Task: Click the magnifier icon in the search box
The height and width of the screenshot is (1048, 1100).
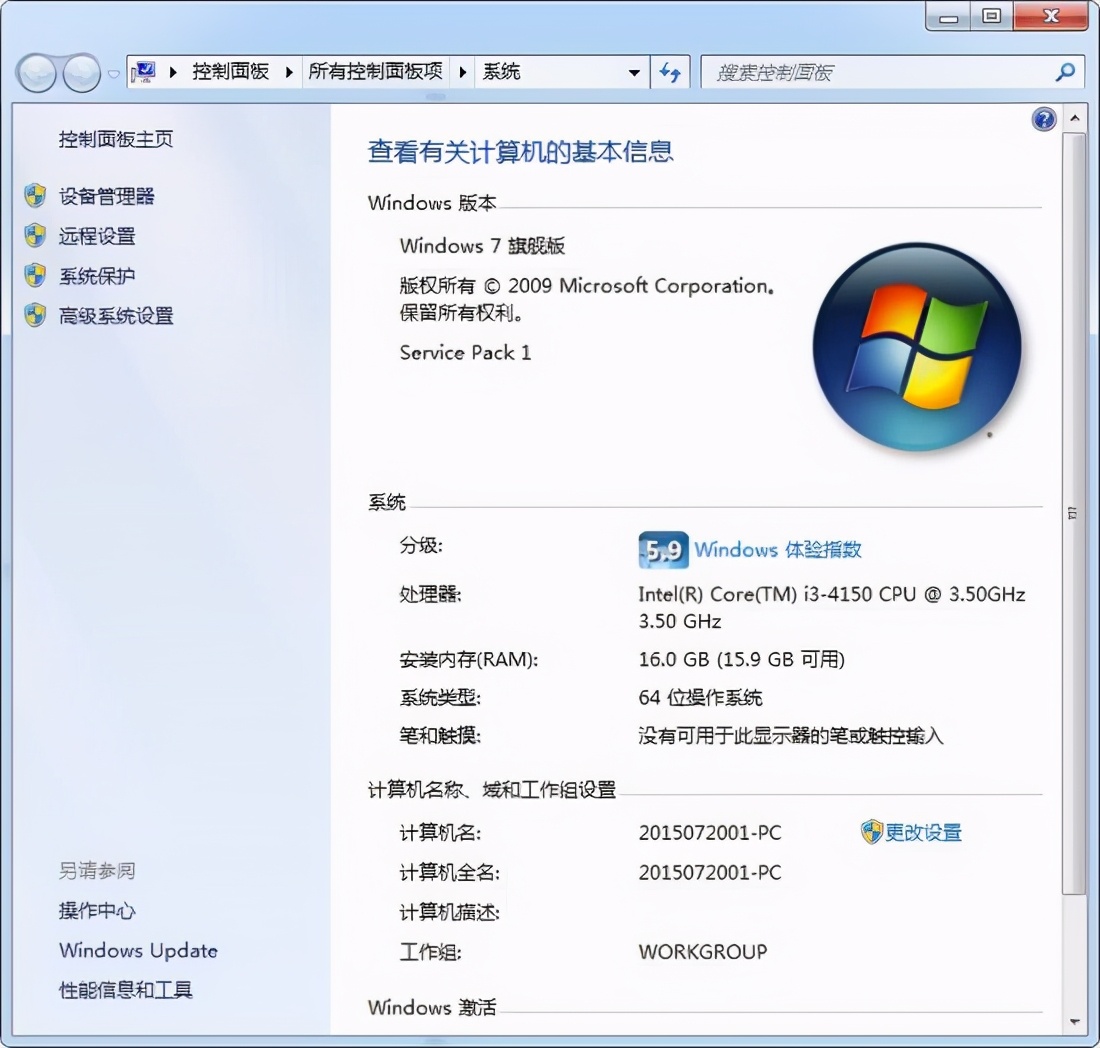Action: (1064, 72)
